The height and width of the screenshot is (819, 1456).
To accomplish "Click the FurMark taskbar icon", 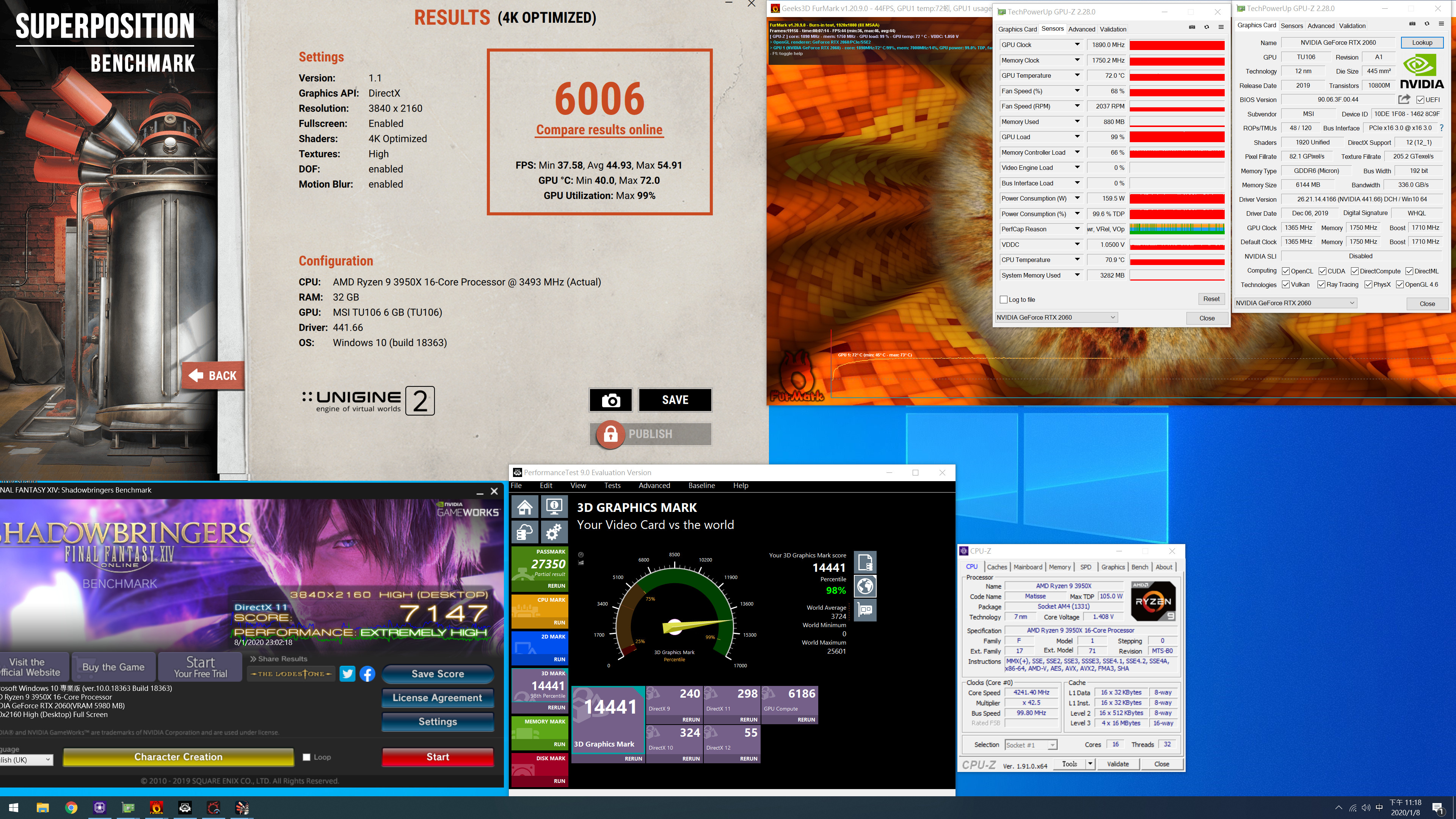I will 157,808.
